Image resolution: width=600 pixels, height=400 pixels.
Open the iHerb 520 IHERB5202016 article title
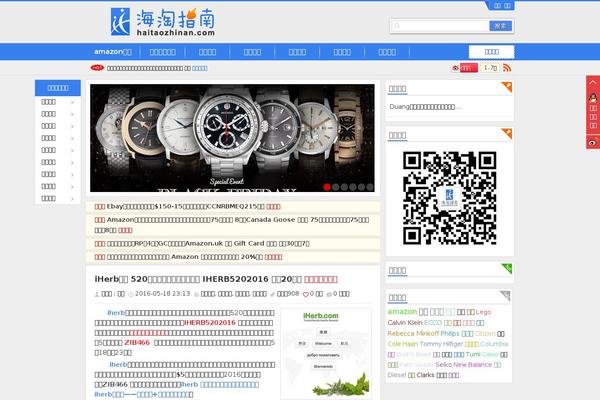tap(216, 279)
